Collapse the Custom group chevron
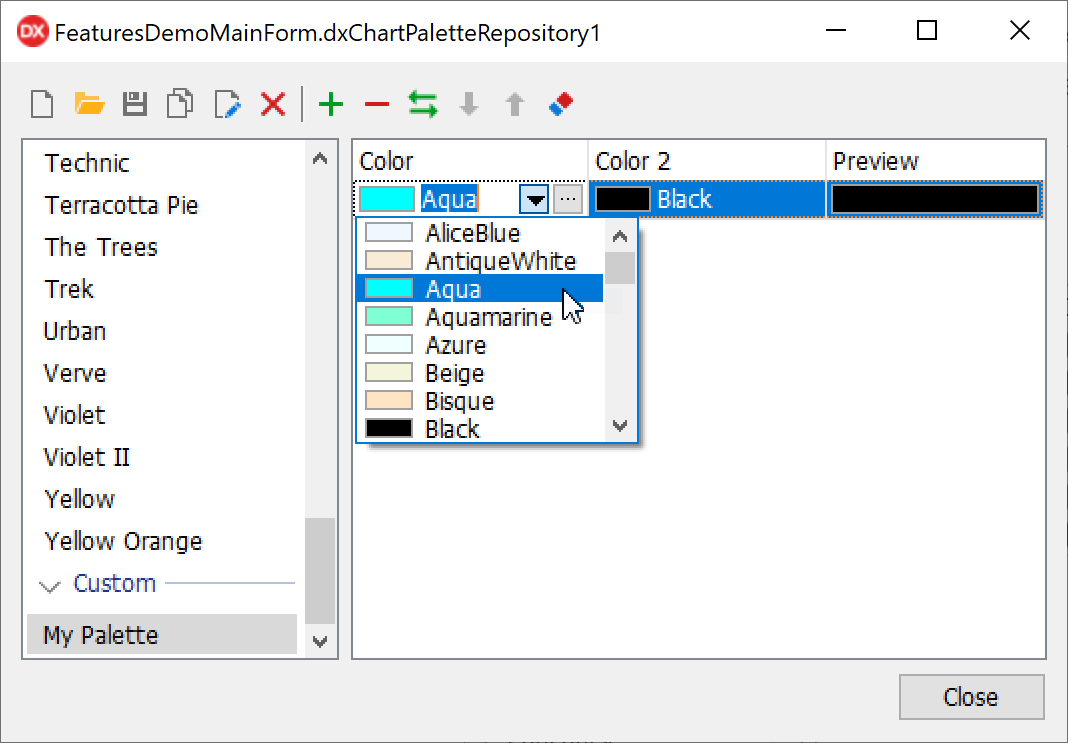Screen dimensions: 1068x743 coord(49,585)
